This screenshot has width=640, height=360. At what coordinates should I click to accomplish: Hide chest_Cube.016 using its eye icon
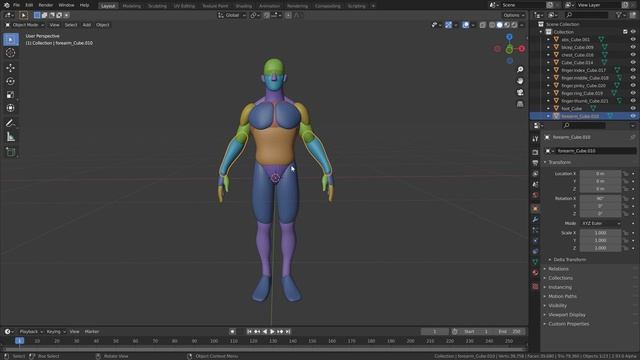pyautogui.click(x=633, y=55)
